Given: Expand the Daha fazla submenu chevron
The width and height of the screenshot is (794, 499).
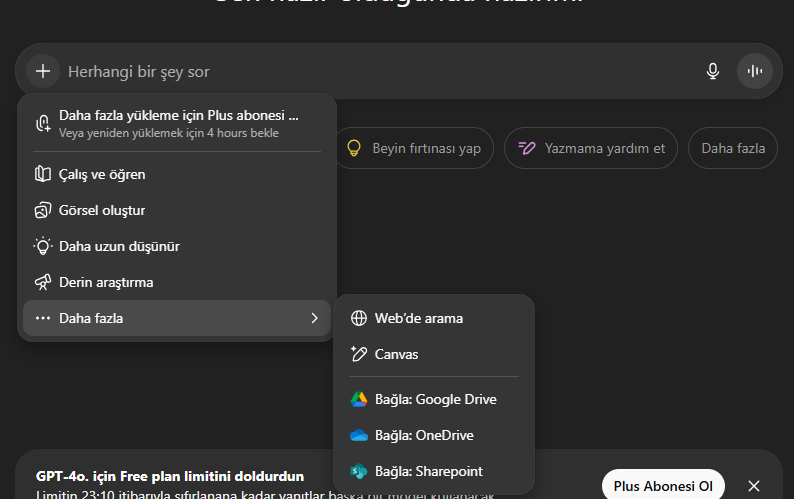Looking at the screenshot, I should [x=314, y=318].
